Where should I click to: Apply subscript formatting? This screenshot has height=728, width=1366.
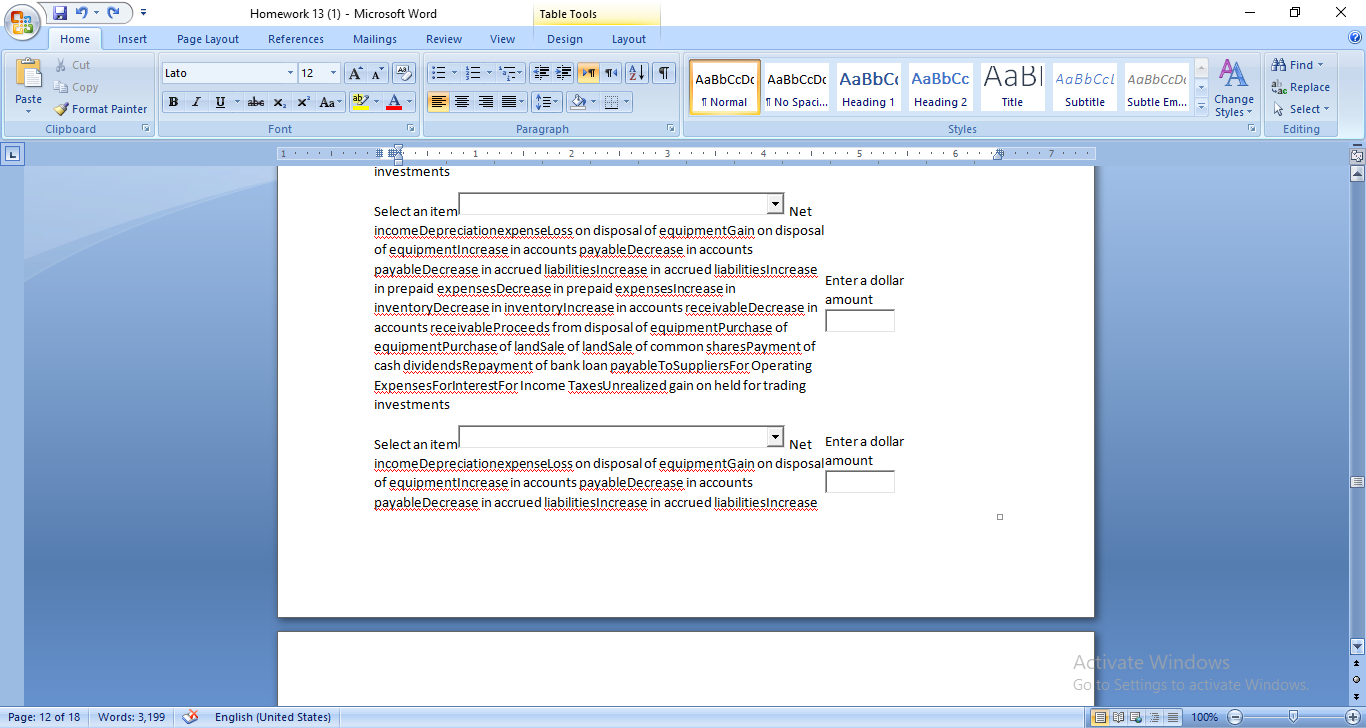point(280,102)
